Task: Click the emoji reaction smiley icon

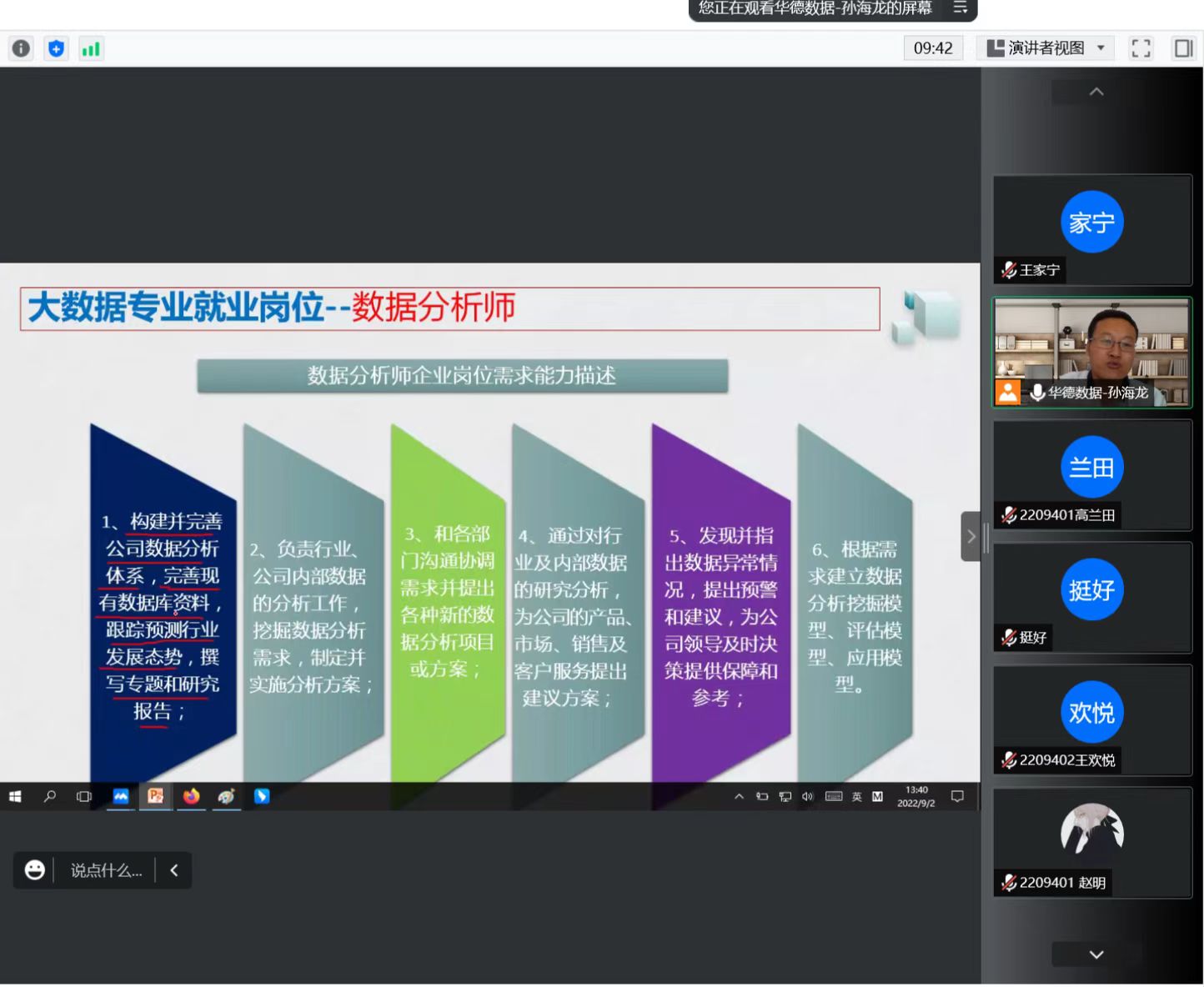Action: 35,870
